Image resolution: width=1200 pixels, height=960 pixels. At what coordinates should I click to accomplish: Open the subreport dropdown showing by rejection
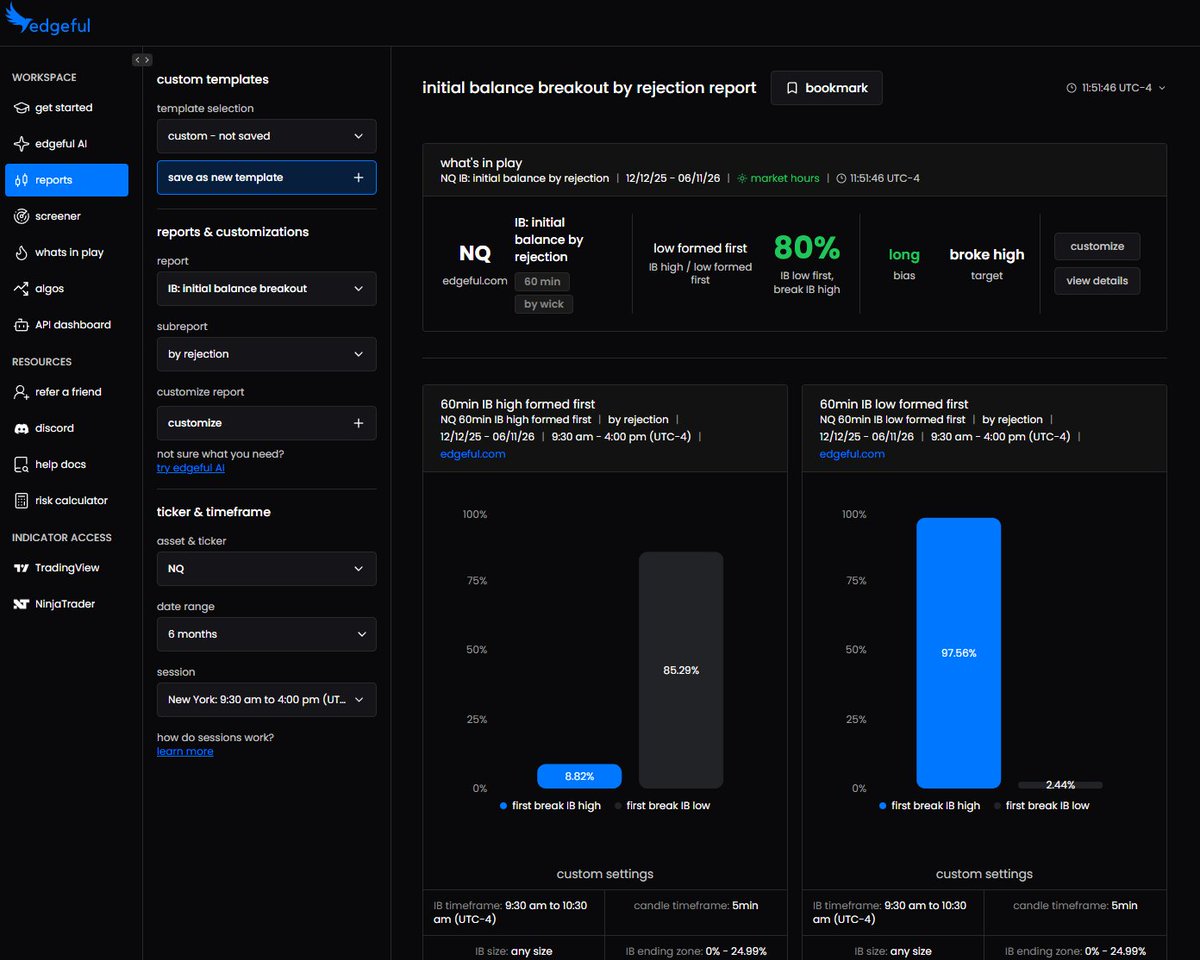267,354
